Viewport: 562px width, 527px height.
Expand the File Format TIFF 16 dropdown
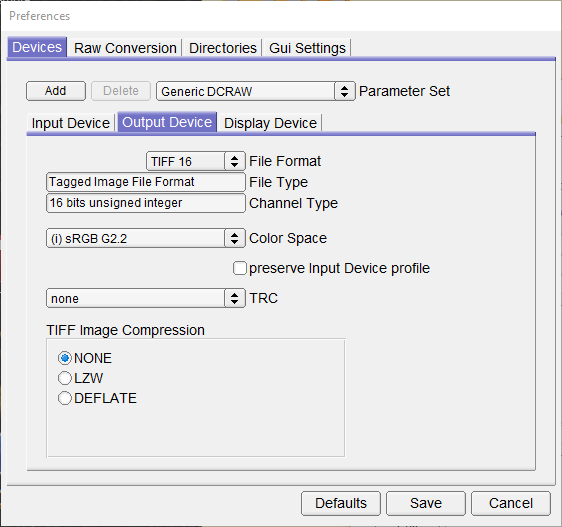(234, 161)
